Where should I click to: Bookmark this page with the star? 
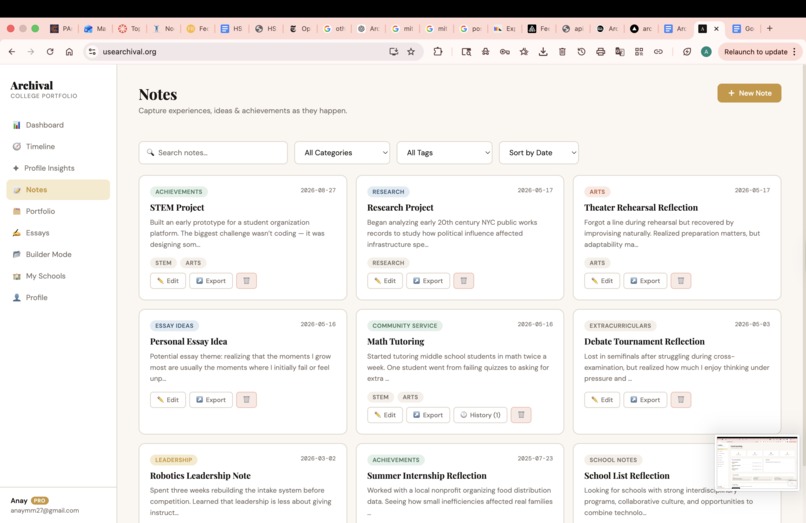411,51
